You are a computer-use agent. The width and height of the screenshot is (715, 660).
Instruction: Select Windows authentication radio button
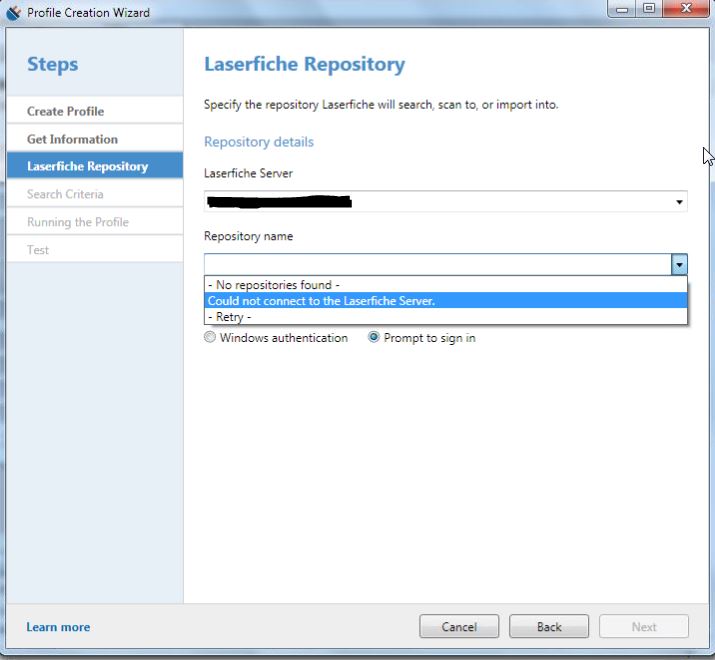pyautogui.click(x=210, y=338)
